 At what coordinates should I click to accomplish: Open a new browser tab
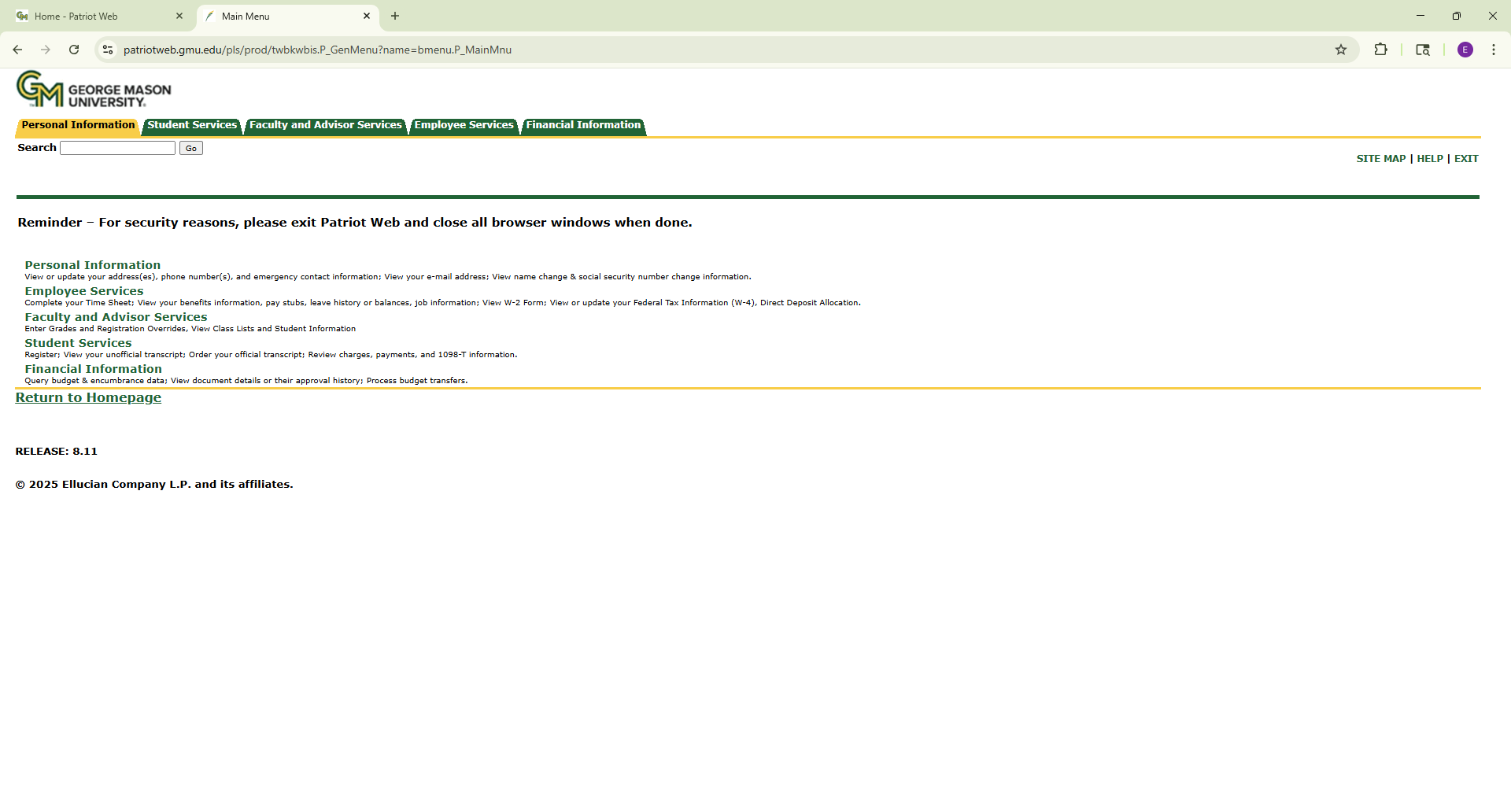tap(394, 16)
